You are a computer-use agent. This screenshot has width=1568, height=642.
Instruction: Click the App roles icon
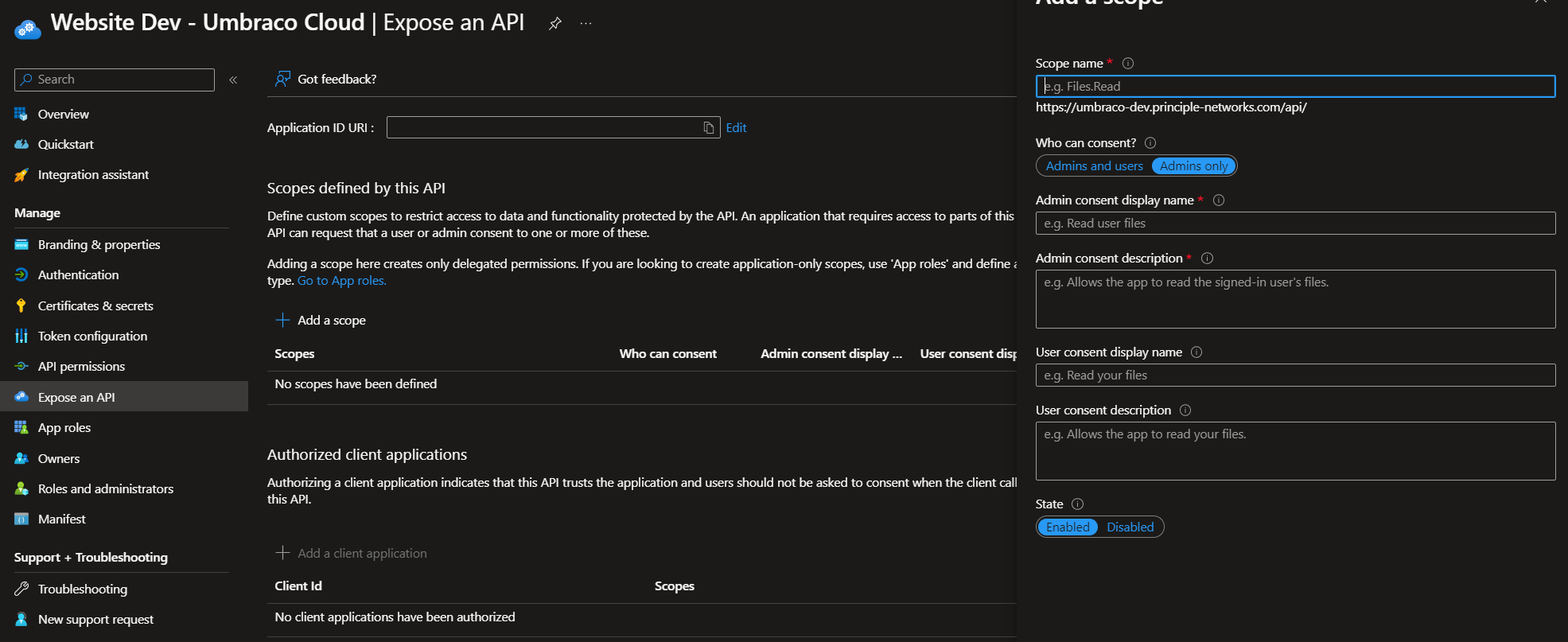[x=21, y=428]
